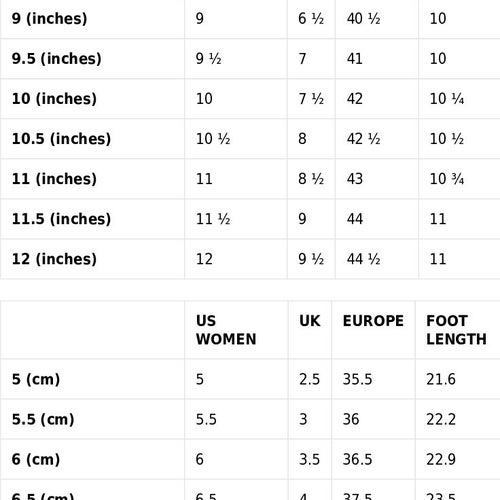Select the 12 (inches) row label
The image size is (500, 500).
click(x=54, y=259)
